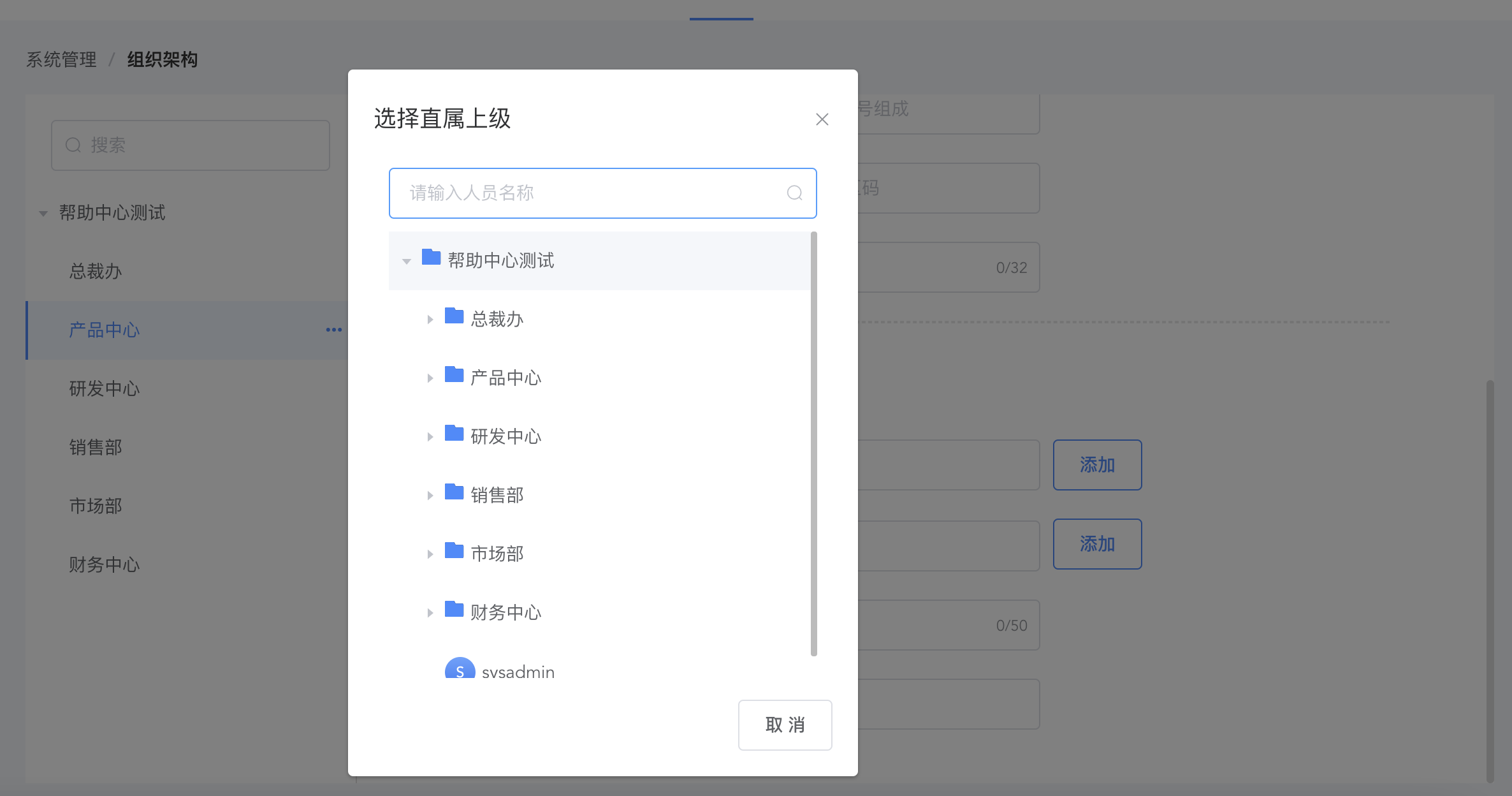Image resolution: width=1512 pixels, height=796 pixels.
Task: Click the 系统管理 breadcrumb link
Action: pos(61,59)
